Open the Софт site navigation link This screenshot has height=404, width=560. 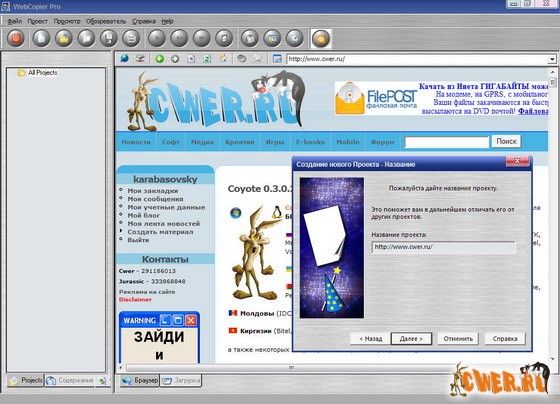coord(171,142)
